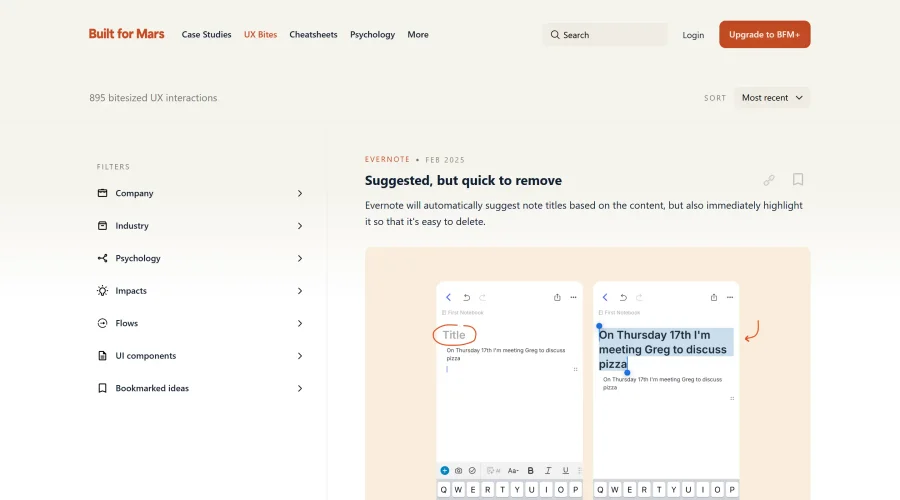Viewport: 900px width, 500px height.
Task: Click the EVERNOTE company label
Action: [387, 159]
